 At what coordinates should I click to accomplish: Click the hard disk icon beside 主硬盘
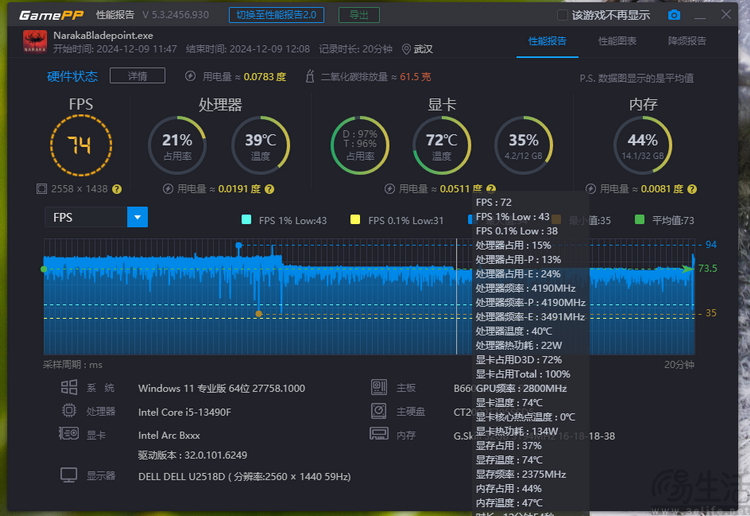(x=378, y=411)
